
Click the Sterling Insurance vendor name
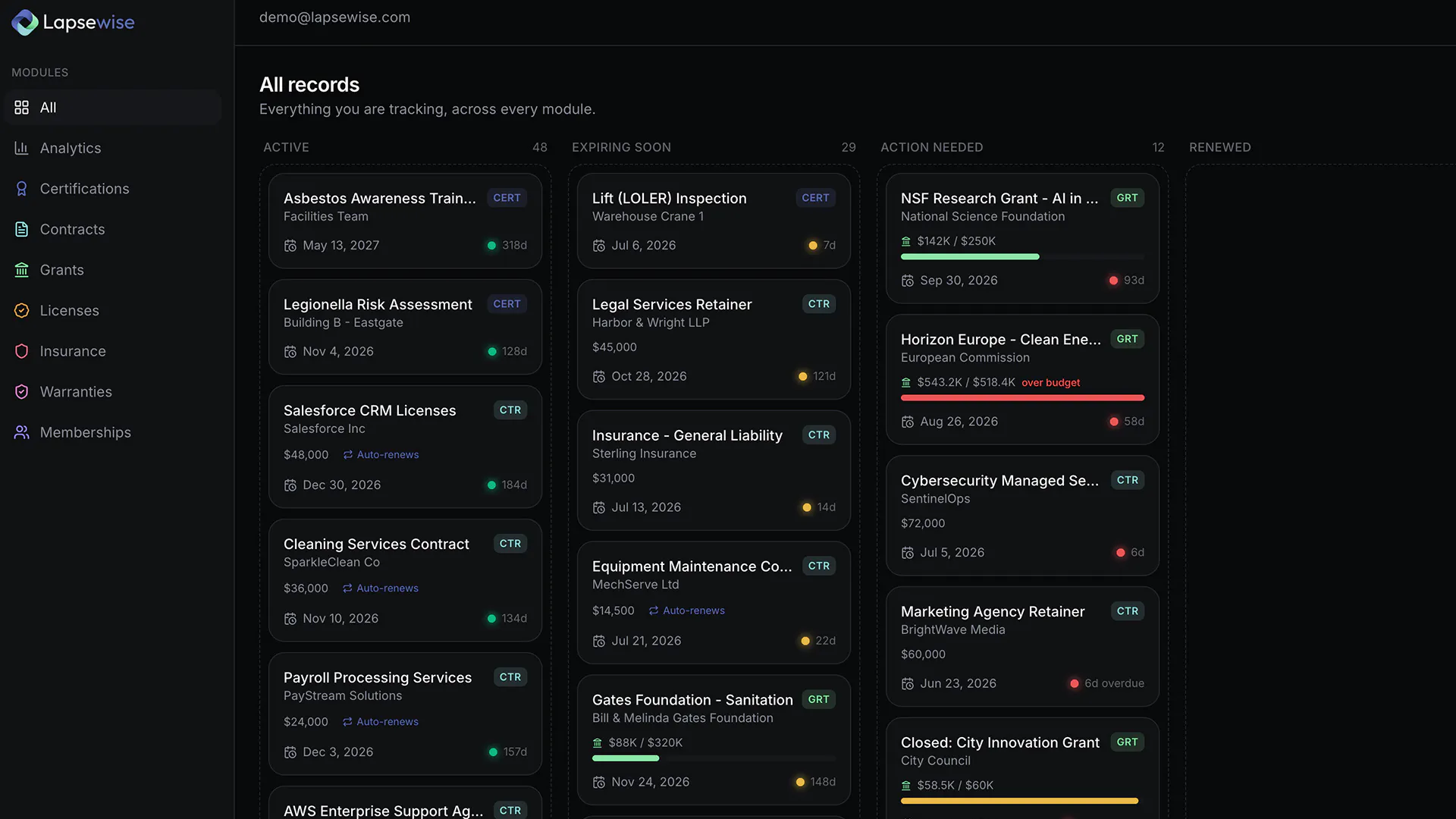[644, 453]
